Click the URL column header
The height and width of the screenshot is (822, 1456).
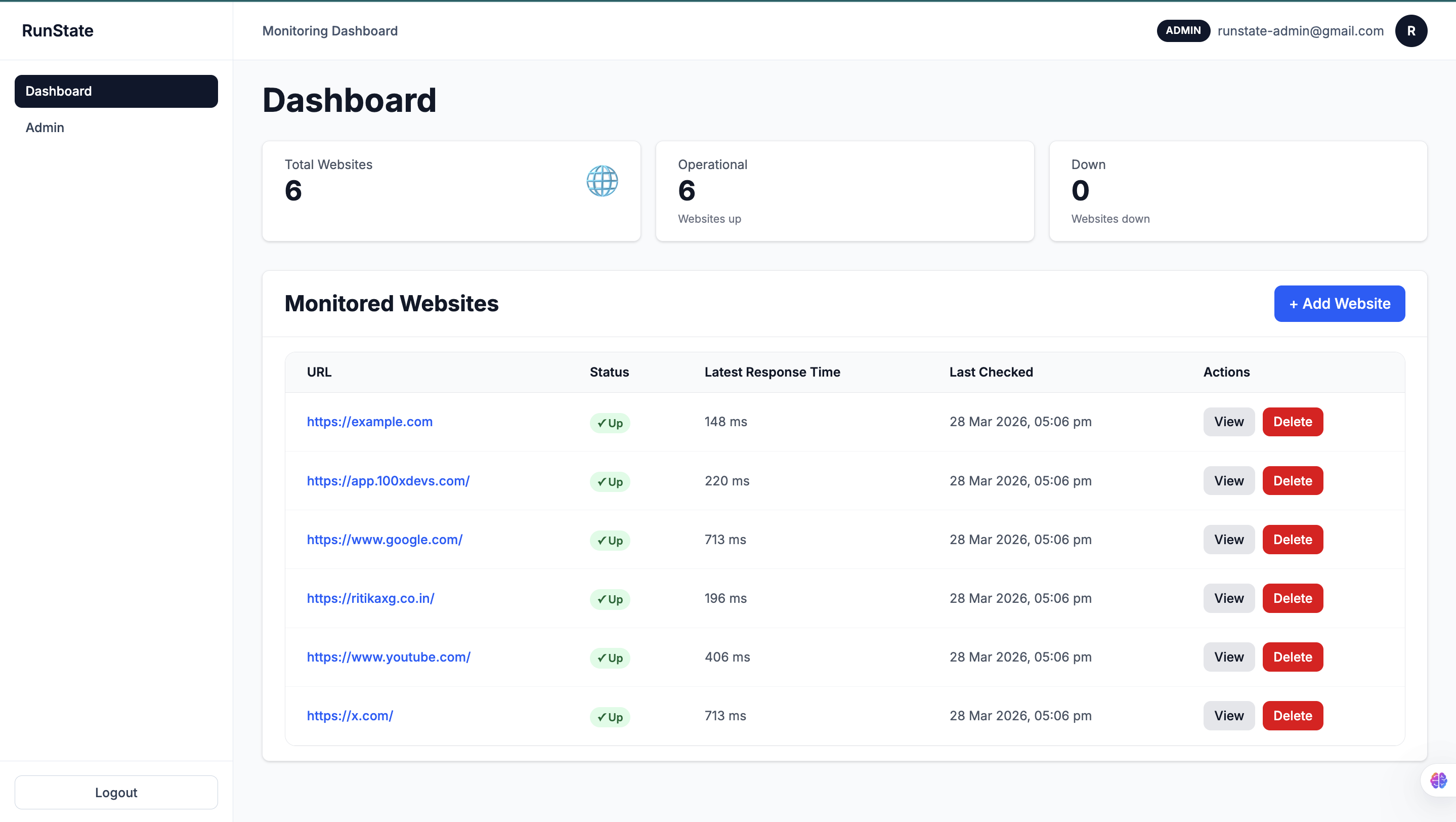[x=319, y=372]
